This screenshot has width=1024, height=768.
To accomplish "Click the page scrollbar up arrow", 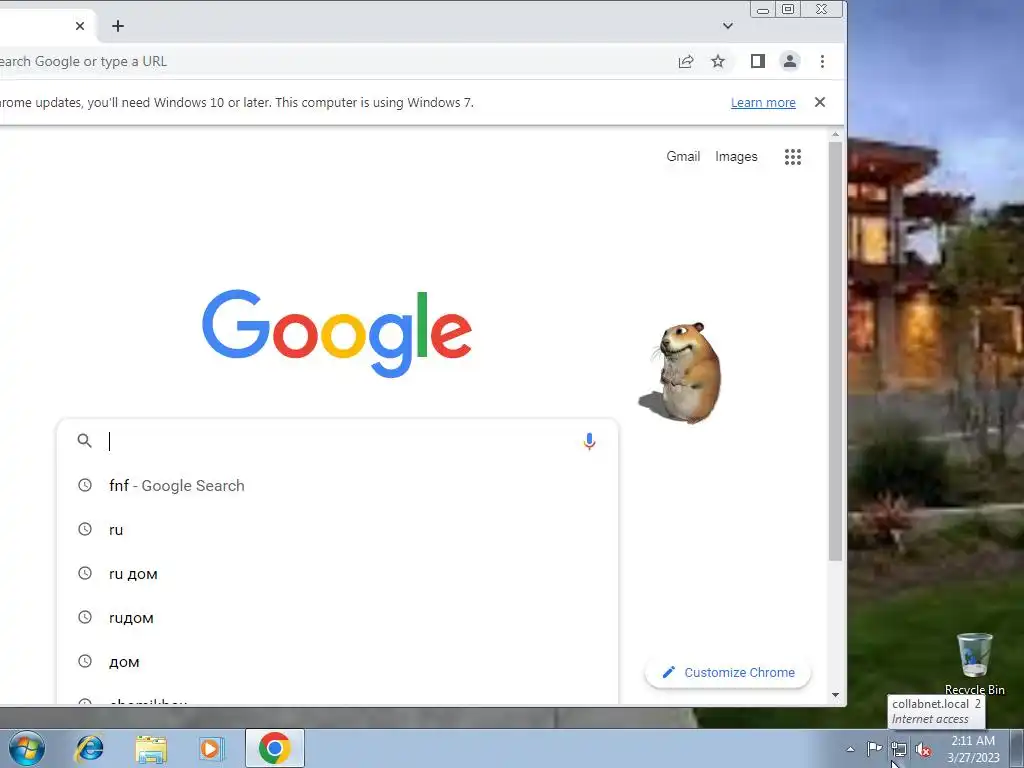I will click(x=835, y=135).
